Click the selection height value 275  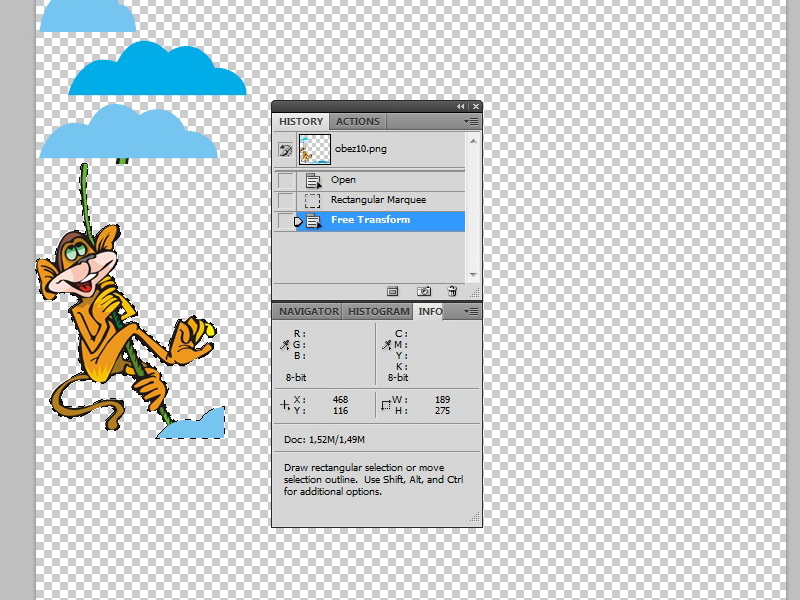(x=442, y=411)
